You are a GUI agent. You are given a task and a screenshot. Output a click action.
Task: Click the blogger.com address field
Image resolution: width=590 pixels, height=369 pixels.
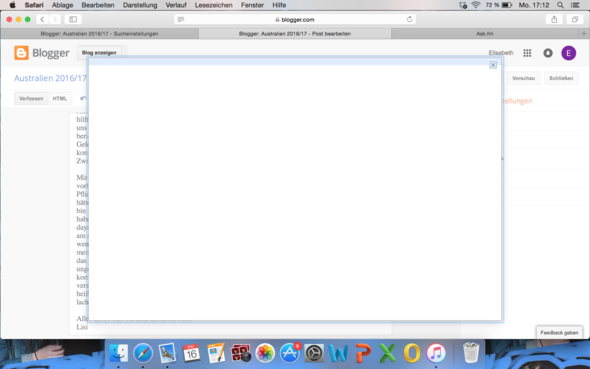coord(295,19)
